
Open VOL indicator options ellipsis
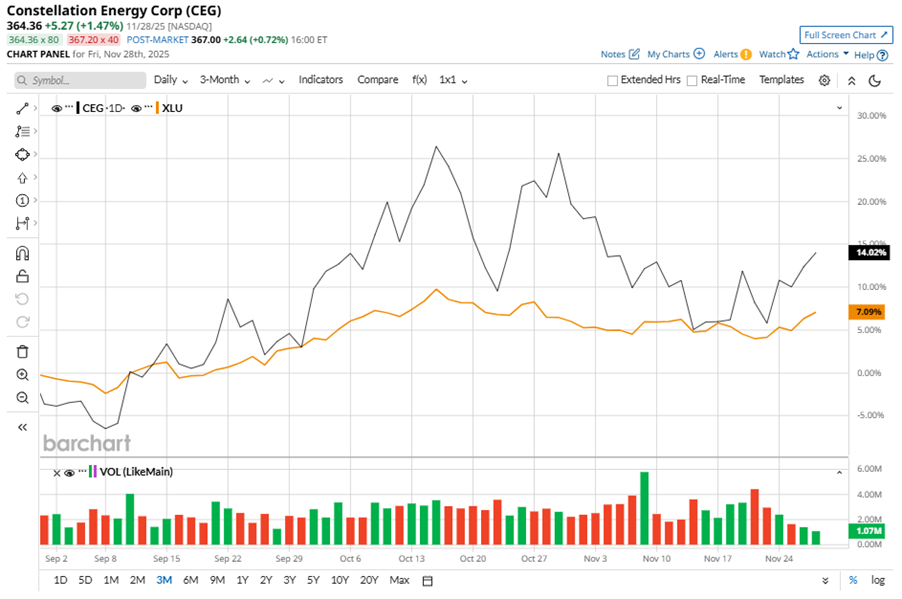(x=82, y=471)
